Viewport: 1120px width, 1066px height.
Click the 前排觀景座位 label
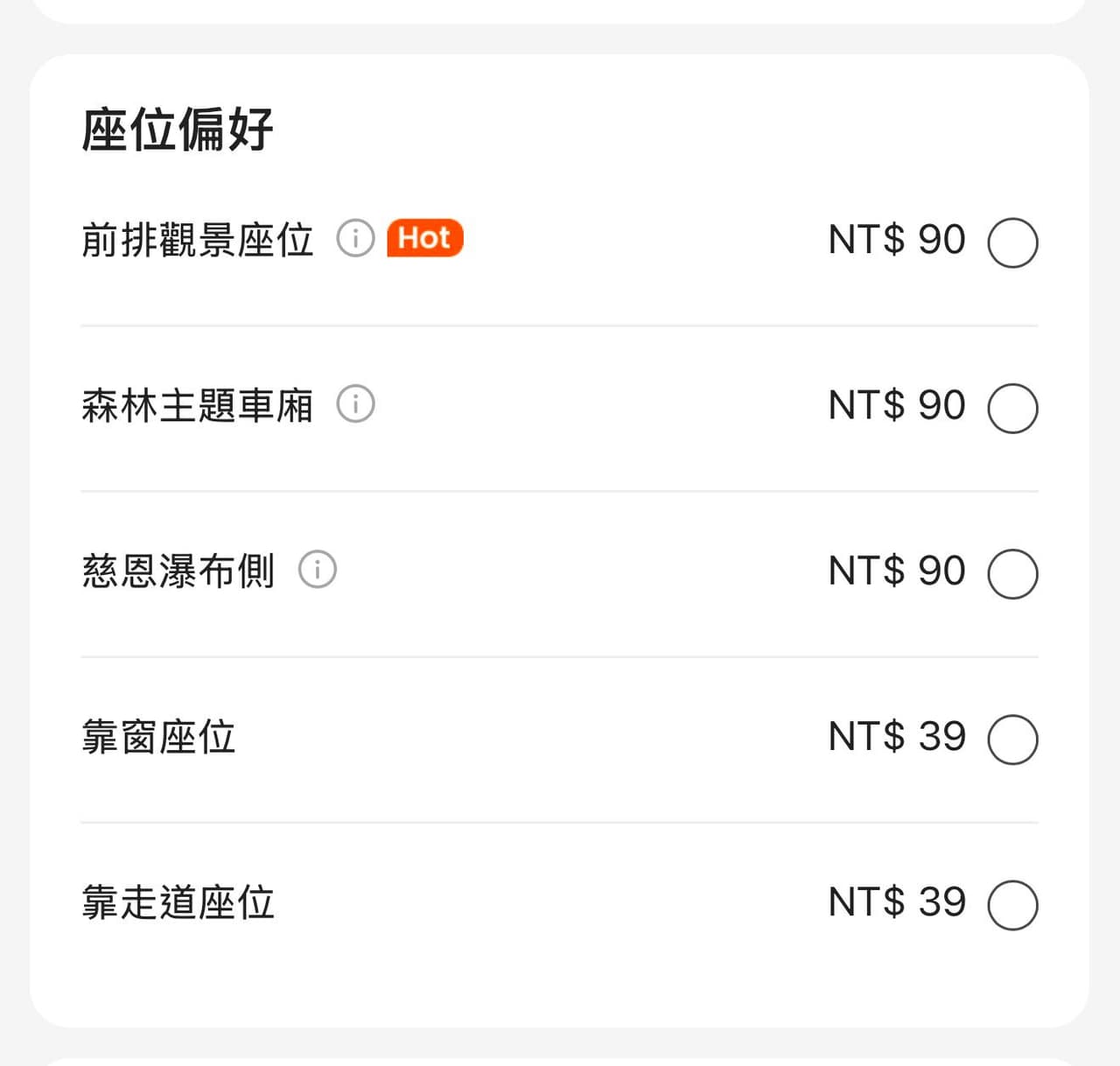tap(198, 240)
